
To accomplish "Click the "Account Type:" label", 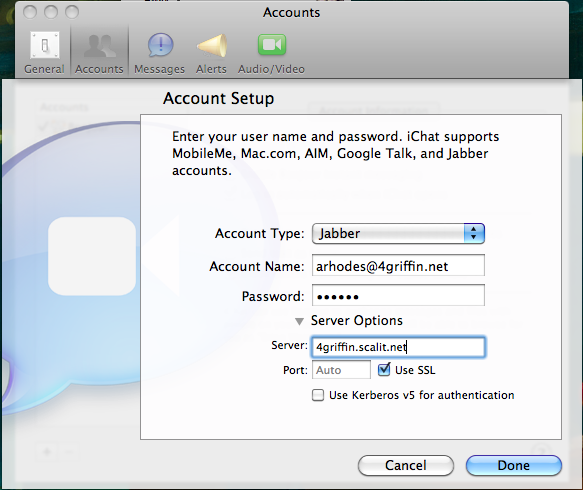I will (260, 233).
